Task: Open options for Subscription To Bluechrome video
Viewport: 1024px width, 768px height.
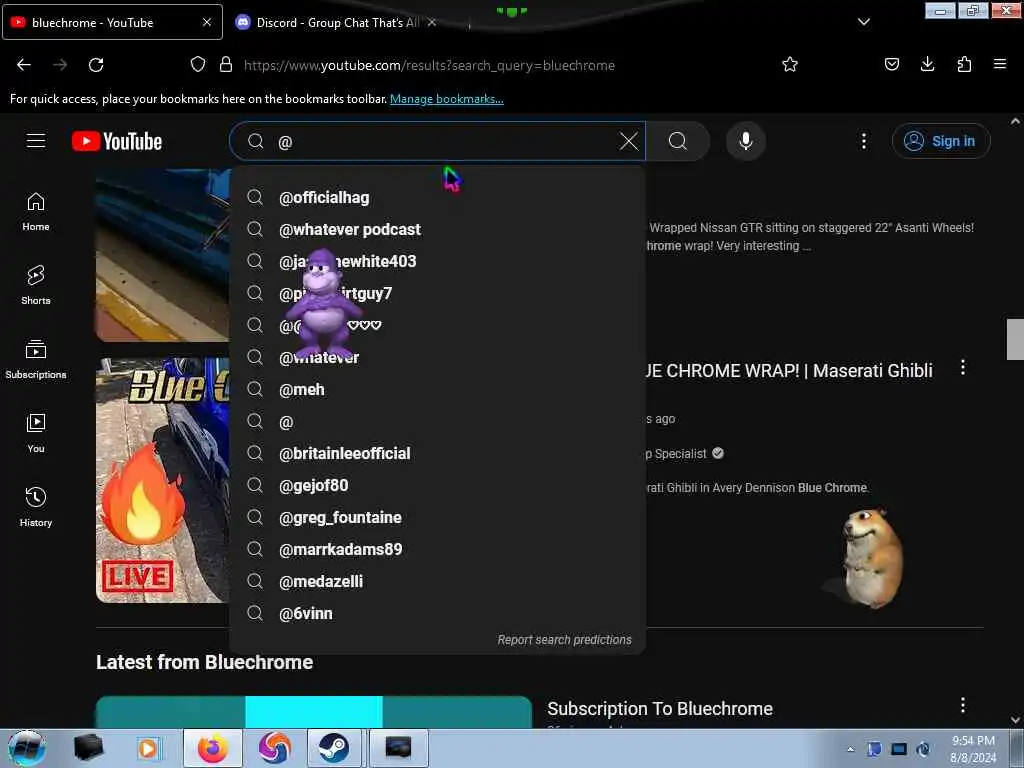Action: [963, 705]
